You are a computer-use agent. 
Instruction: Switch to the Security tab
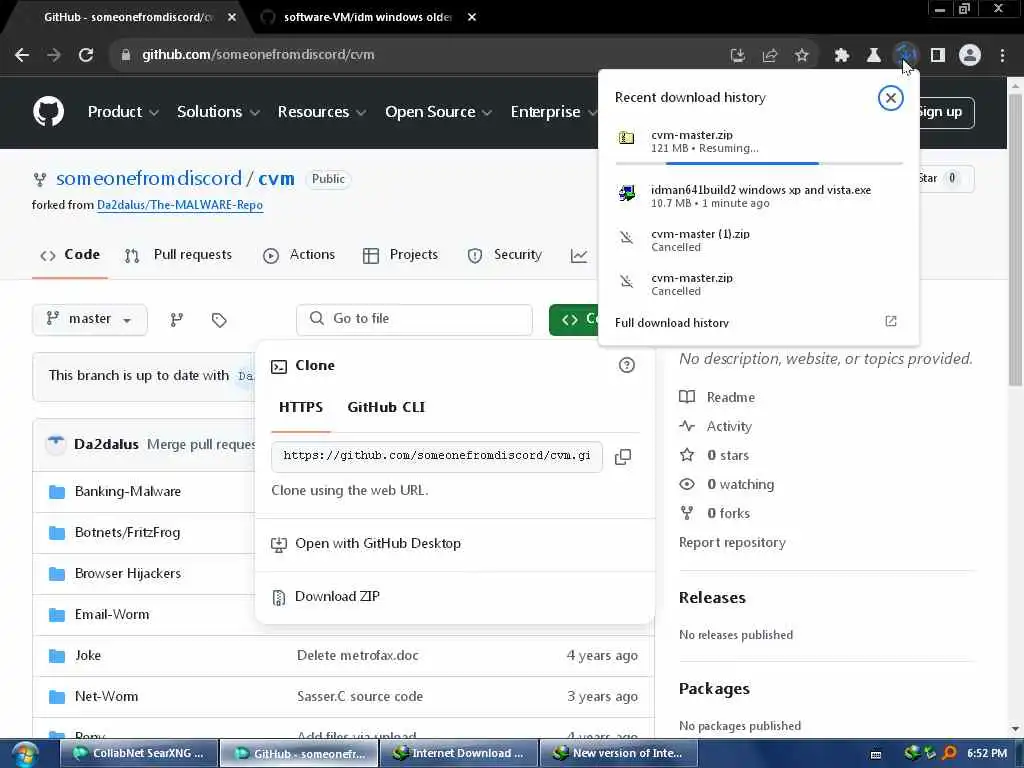[x=505, y=255]
